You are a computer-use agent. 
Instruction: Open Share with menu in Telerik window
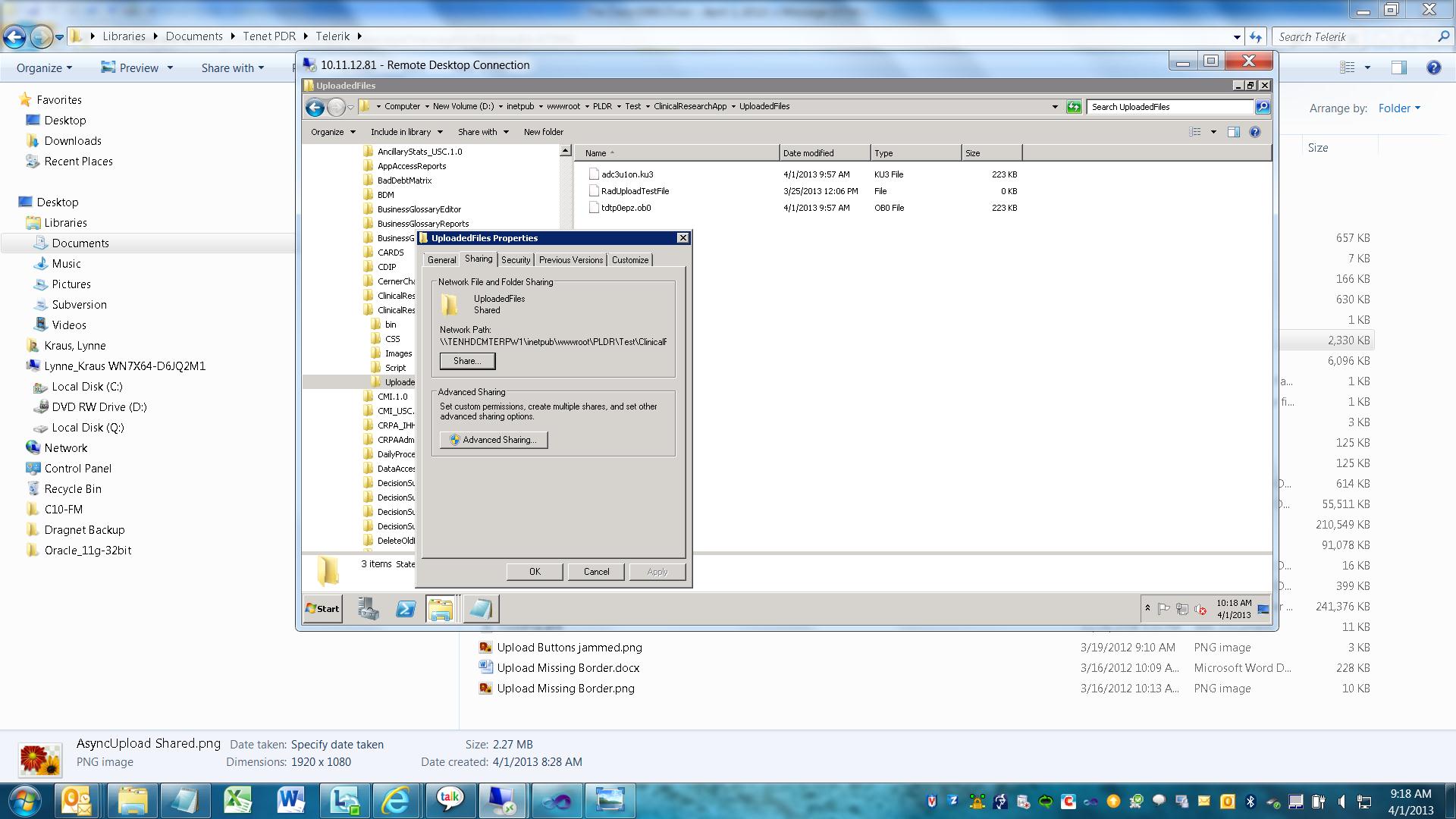tap(233, 67)
